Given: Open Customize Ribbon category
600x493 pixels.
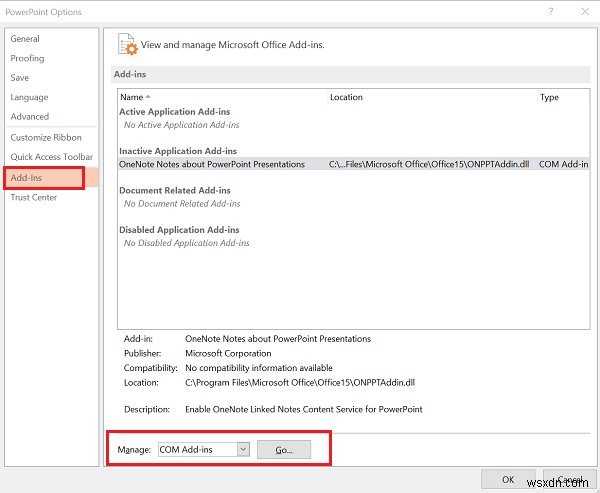Looking at the screenshot, I should coord(46,137).
